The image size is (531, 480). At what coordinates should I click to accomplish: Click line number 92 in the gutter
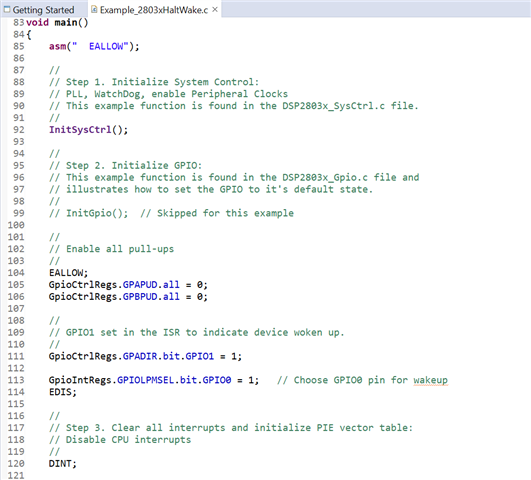pyautogui.click(x=19, y=130)
